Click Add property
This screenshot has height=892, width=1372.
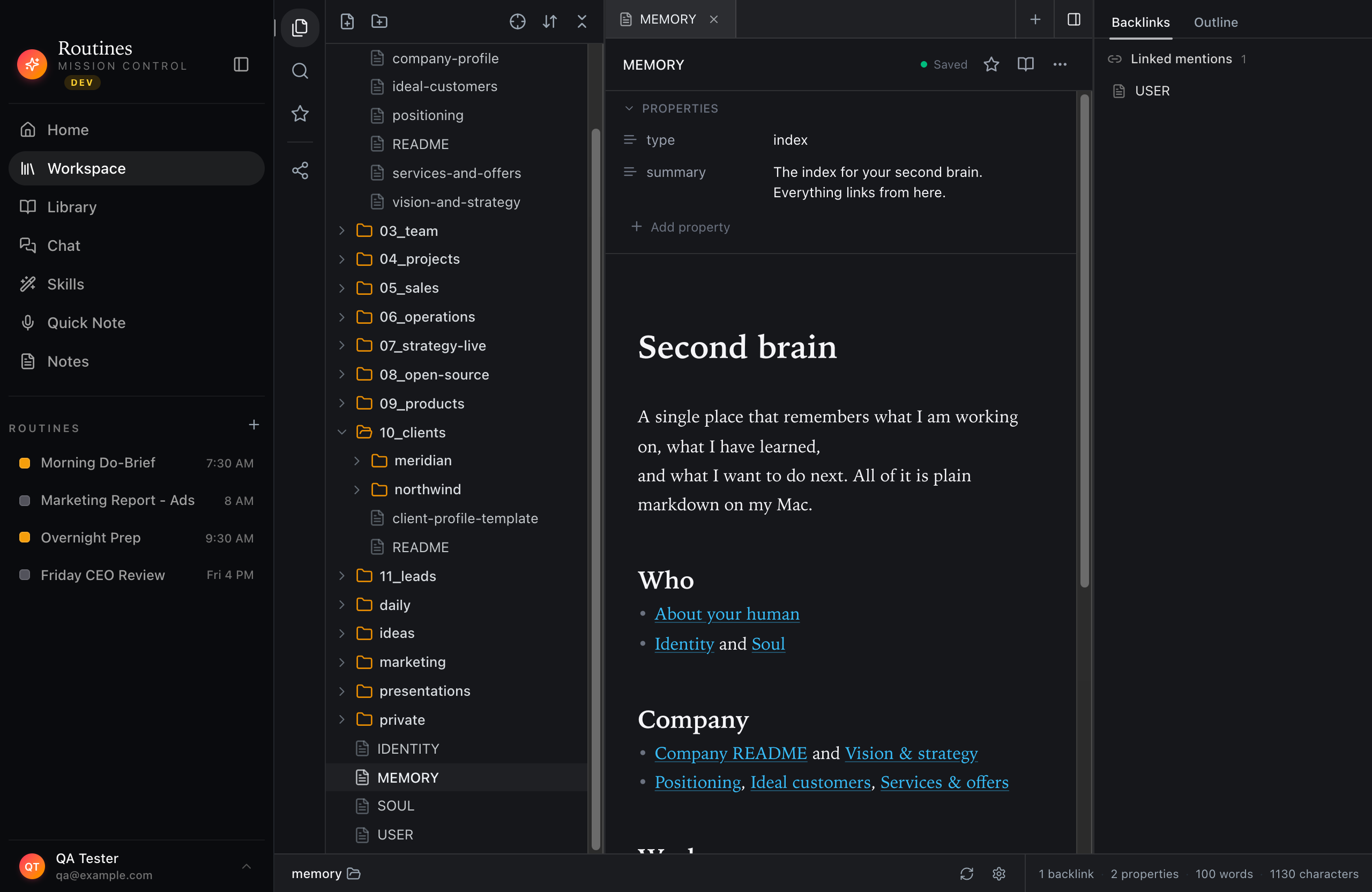point(680,227)
